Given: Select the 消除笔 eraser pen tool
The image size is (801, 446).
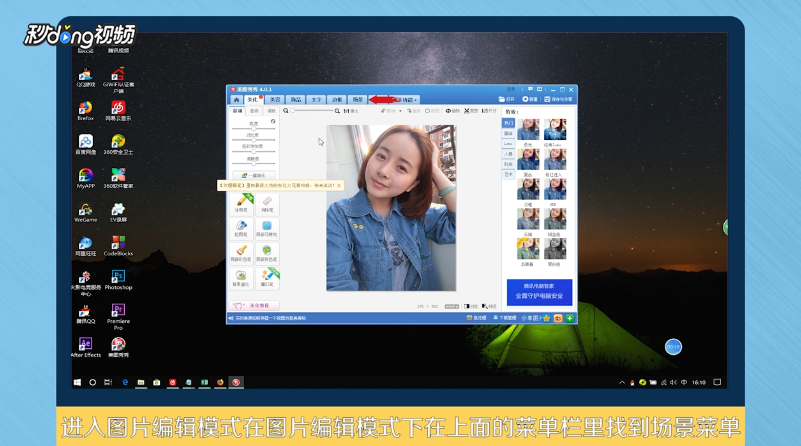Looking at the screenshot, I should (x=267, y=203).
